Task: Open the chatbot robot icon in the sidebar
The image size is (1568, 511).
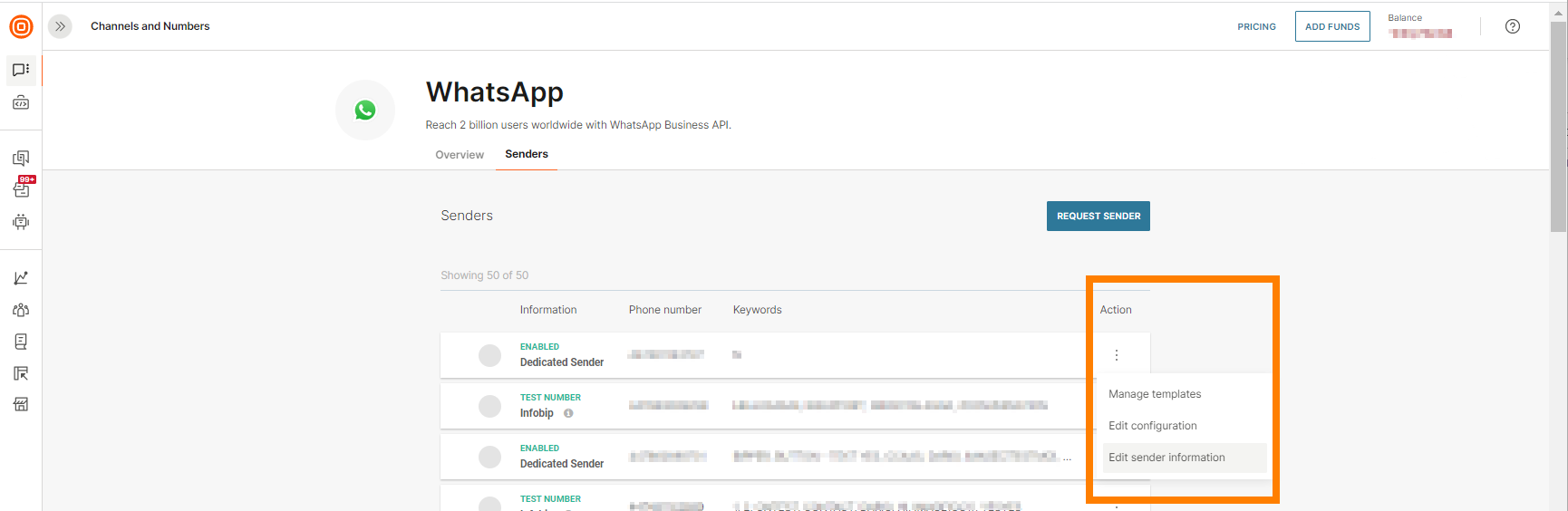Action: [21, 222]
